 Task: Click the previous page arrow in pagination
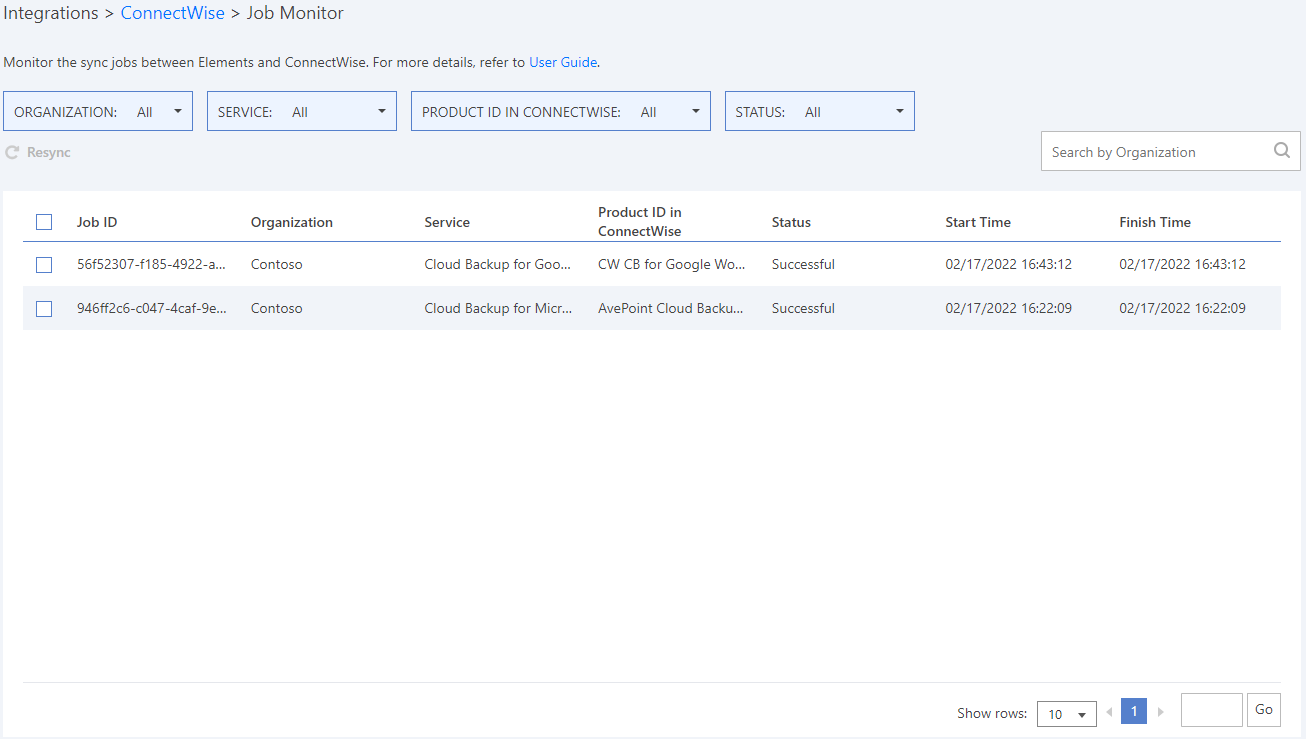(1109, 711)
